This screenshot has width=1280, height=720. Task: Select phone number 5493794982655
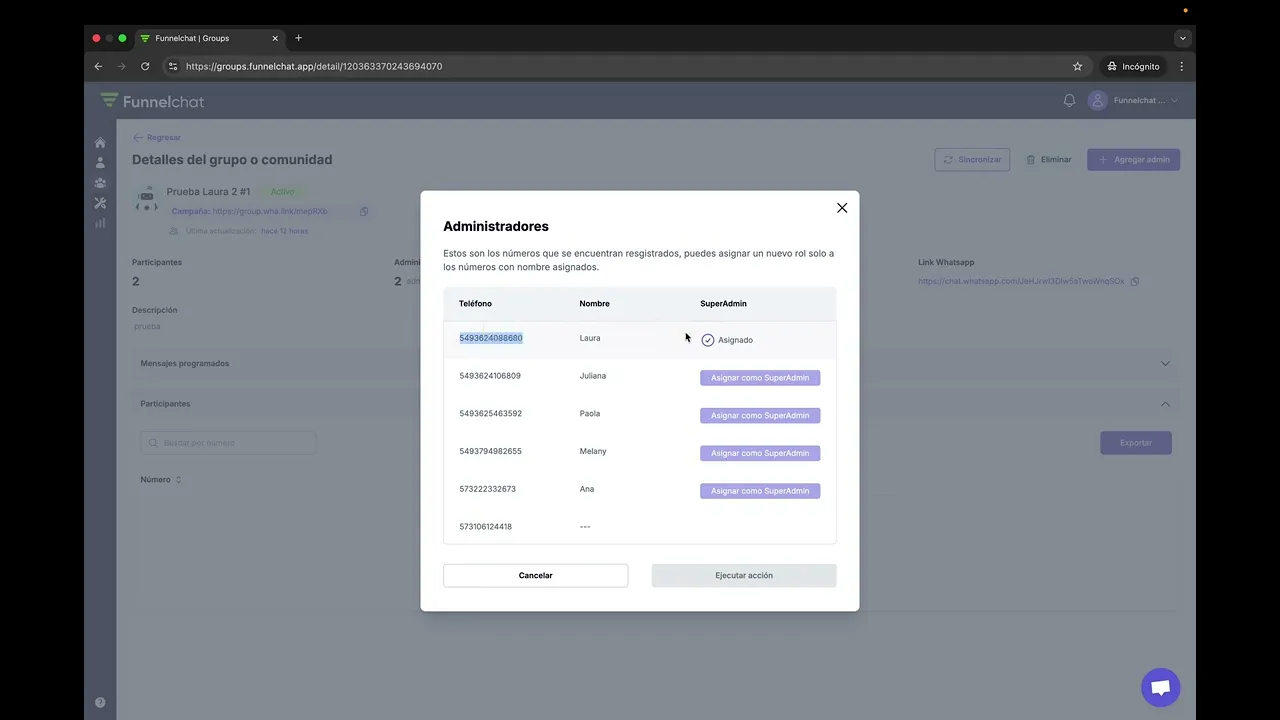[491, 451]
